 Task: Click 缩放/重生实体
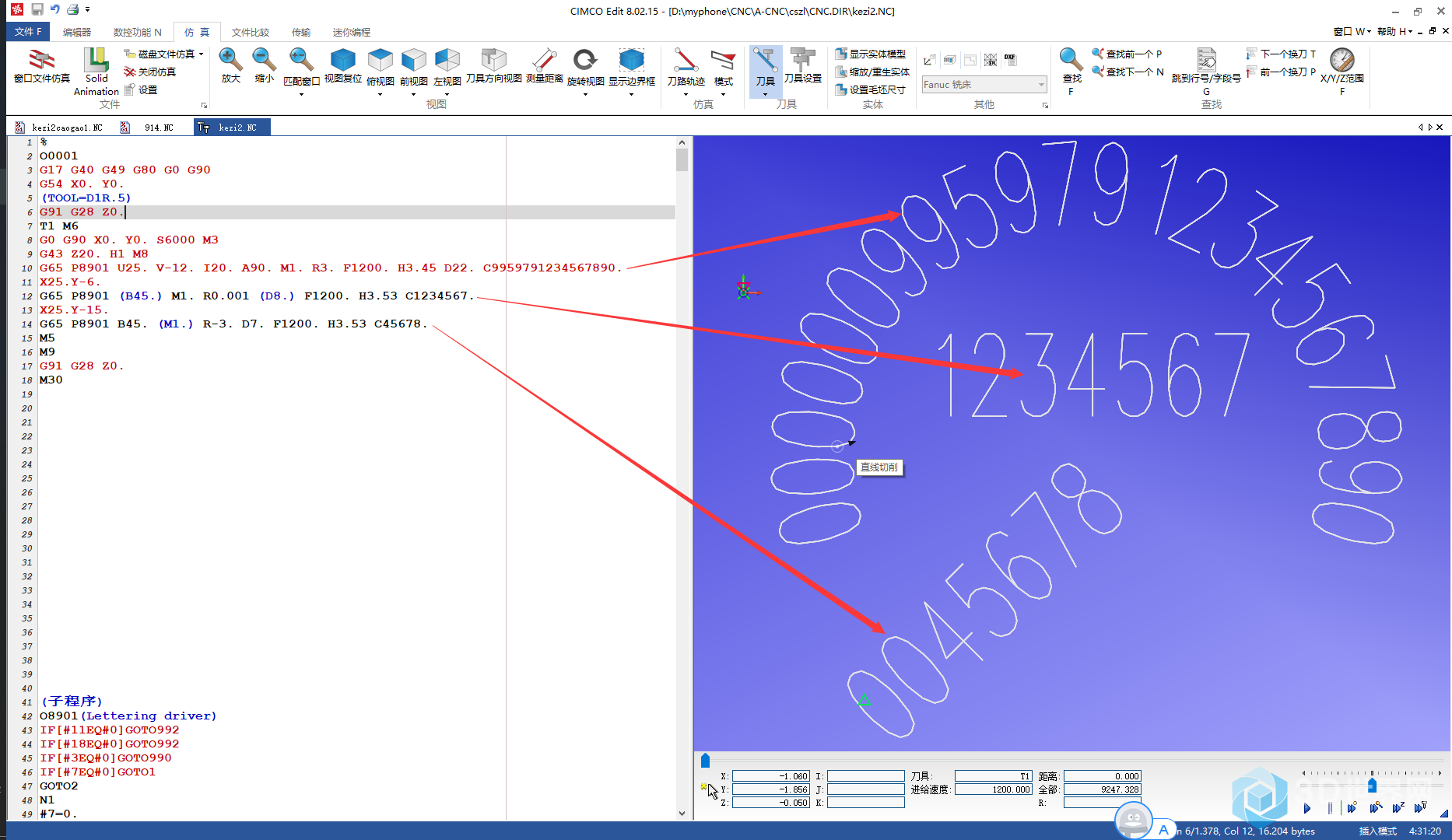tap(872, 72)
